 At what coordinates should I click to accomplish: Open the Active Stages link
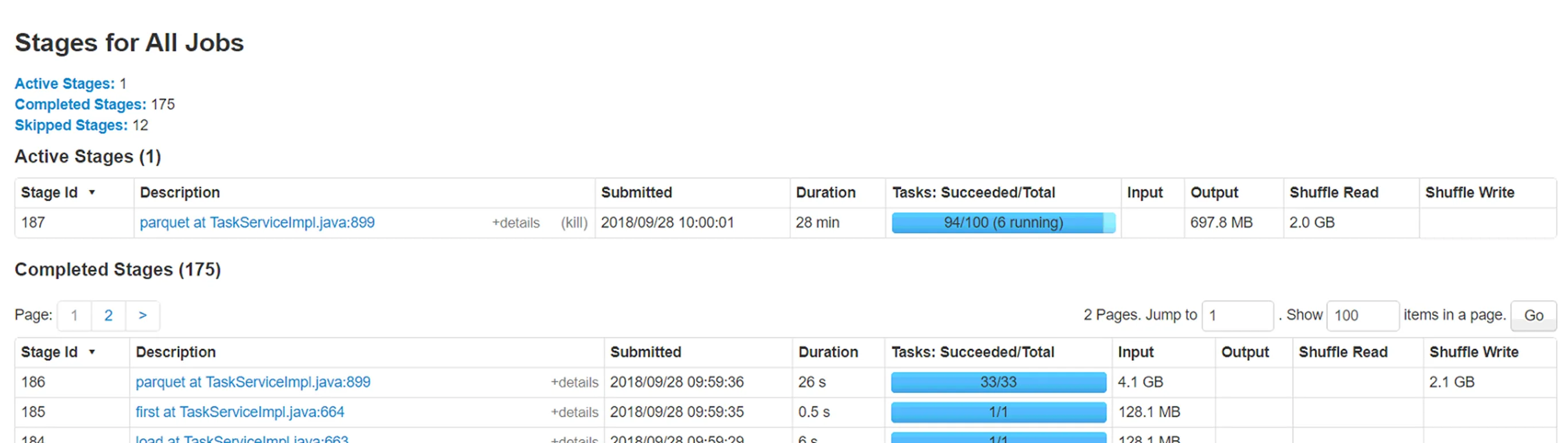tap(64, 83)
